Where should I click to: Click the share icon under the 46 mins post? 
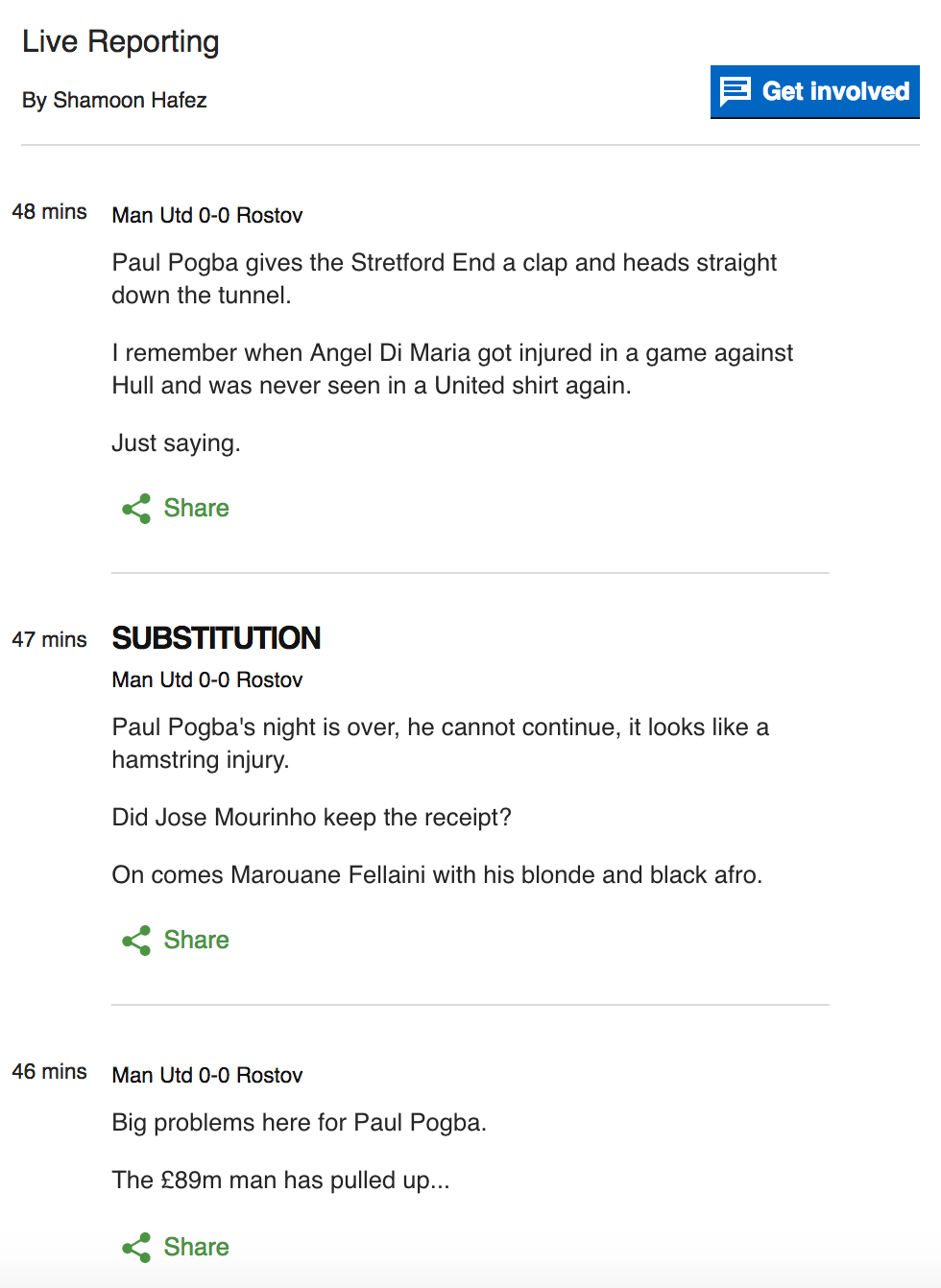tap(136, 1248)
